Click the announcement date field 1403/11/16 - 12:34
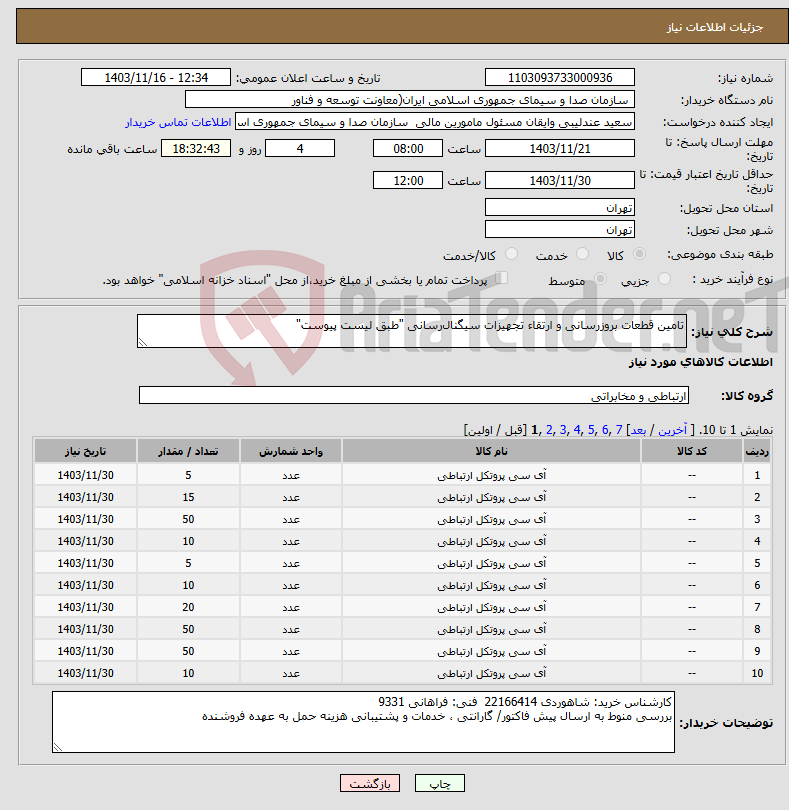The image size is (789, 810). tap(156, 77)
